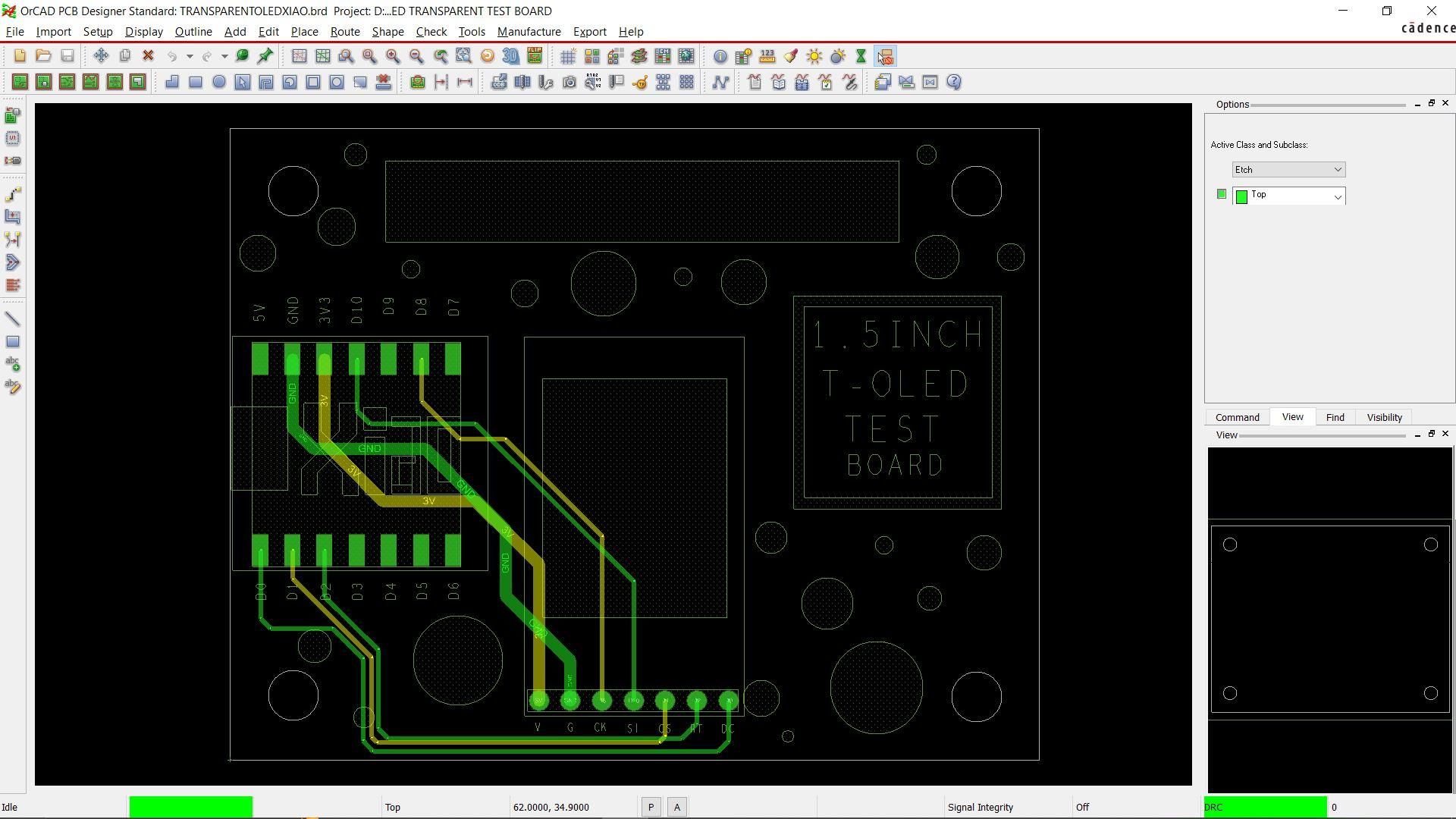Select the Add Rectangle tool in sidebar

(13, 342)
